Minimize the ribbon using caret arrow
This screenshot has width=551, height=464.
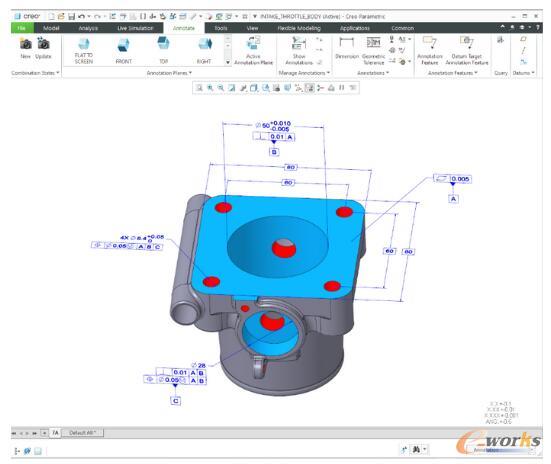503,27
